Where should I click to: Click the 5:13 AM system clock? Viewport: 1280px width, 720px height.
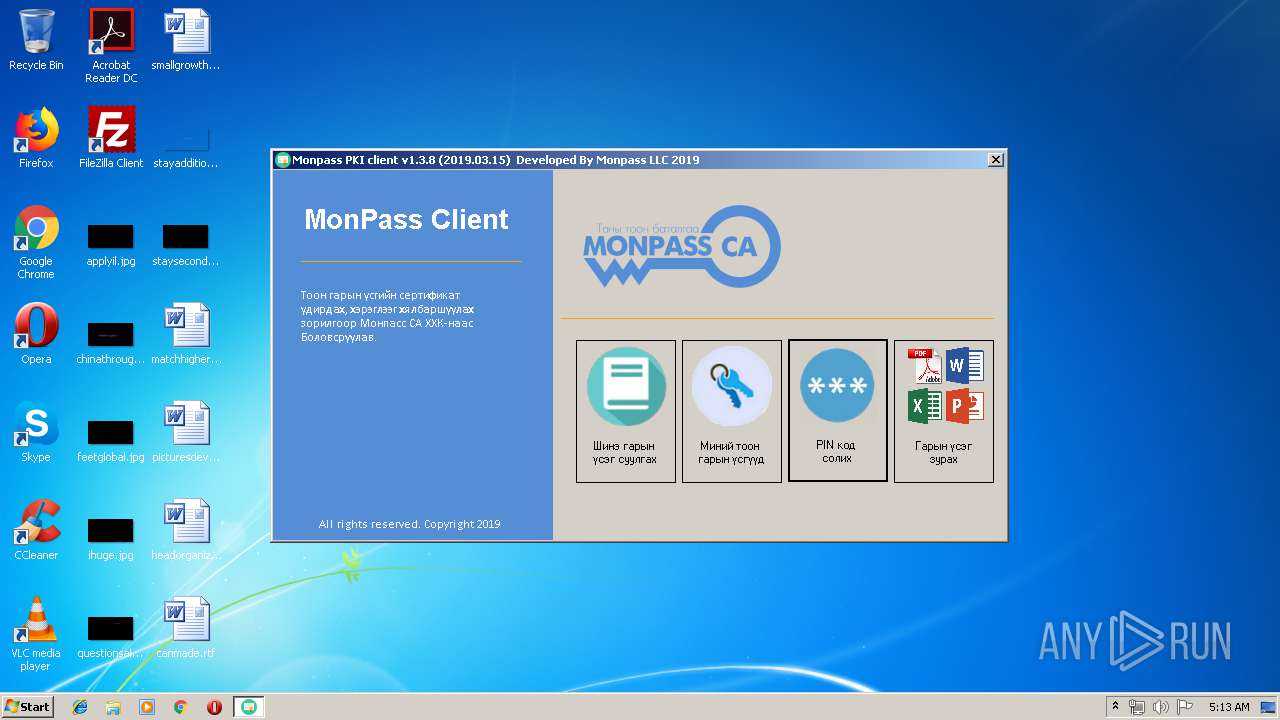point(1229,707)
